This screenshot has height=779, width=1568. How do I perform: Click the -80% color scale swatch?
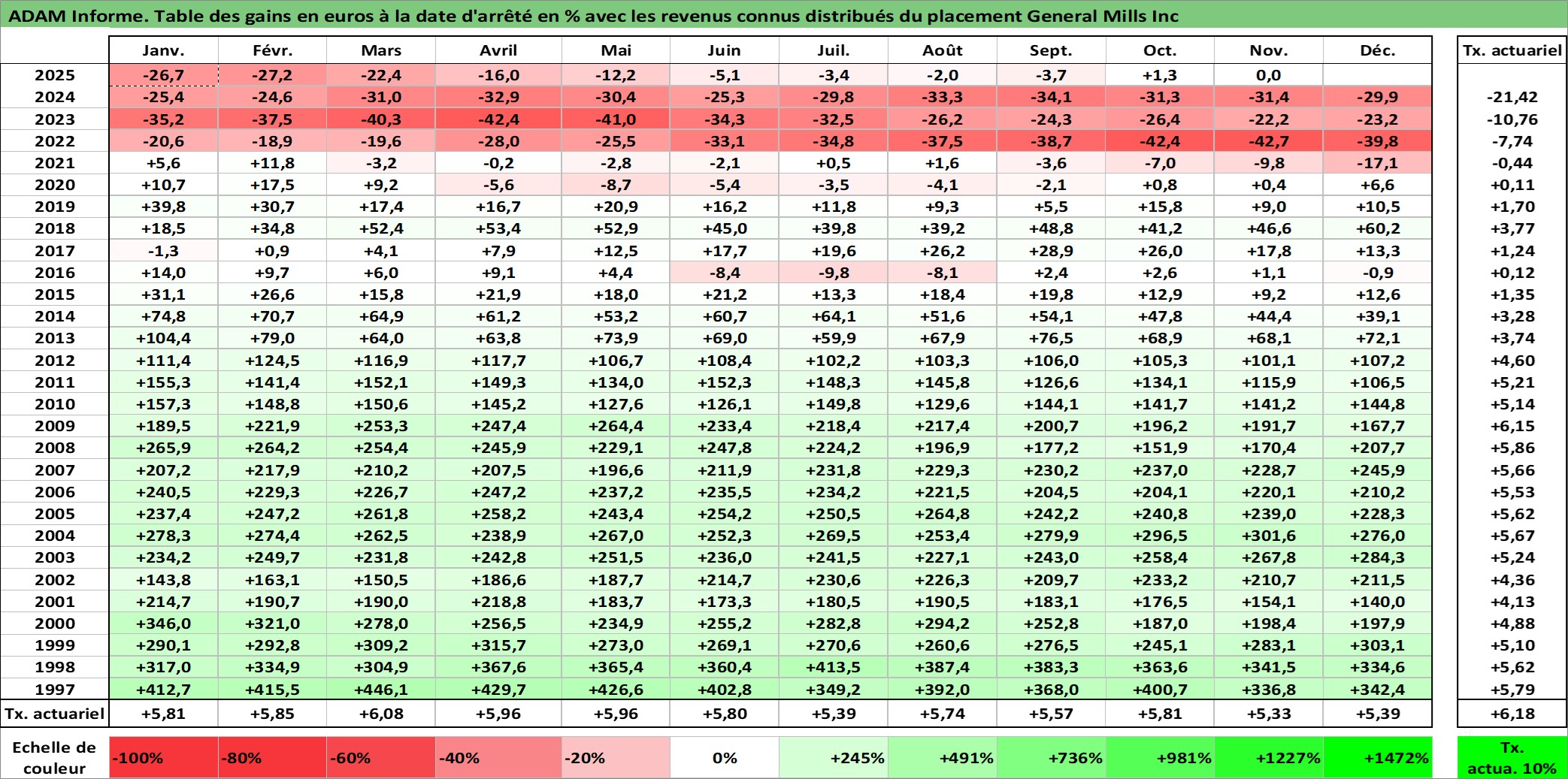click(272, 757)
